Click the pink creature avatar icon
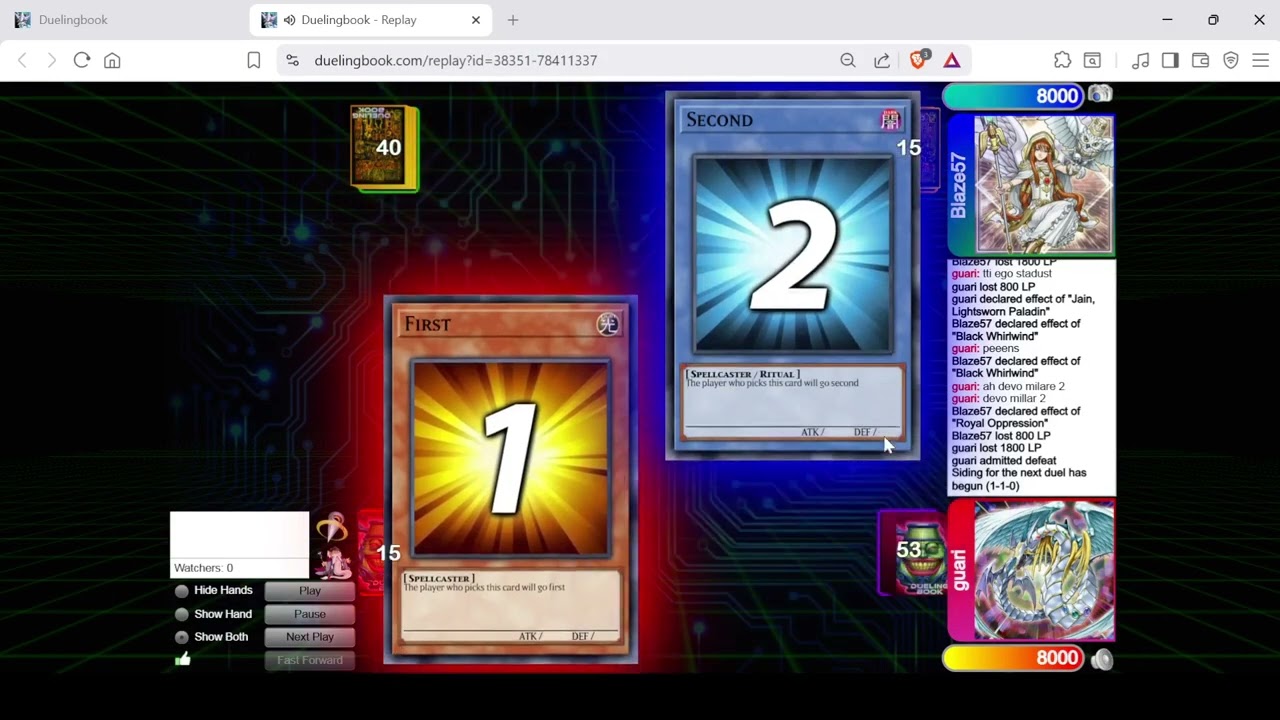 [331, 563]
